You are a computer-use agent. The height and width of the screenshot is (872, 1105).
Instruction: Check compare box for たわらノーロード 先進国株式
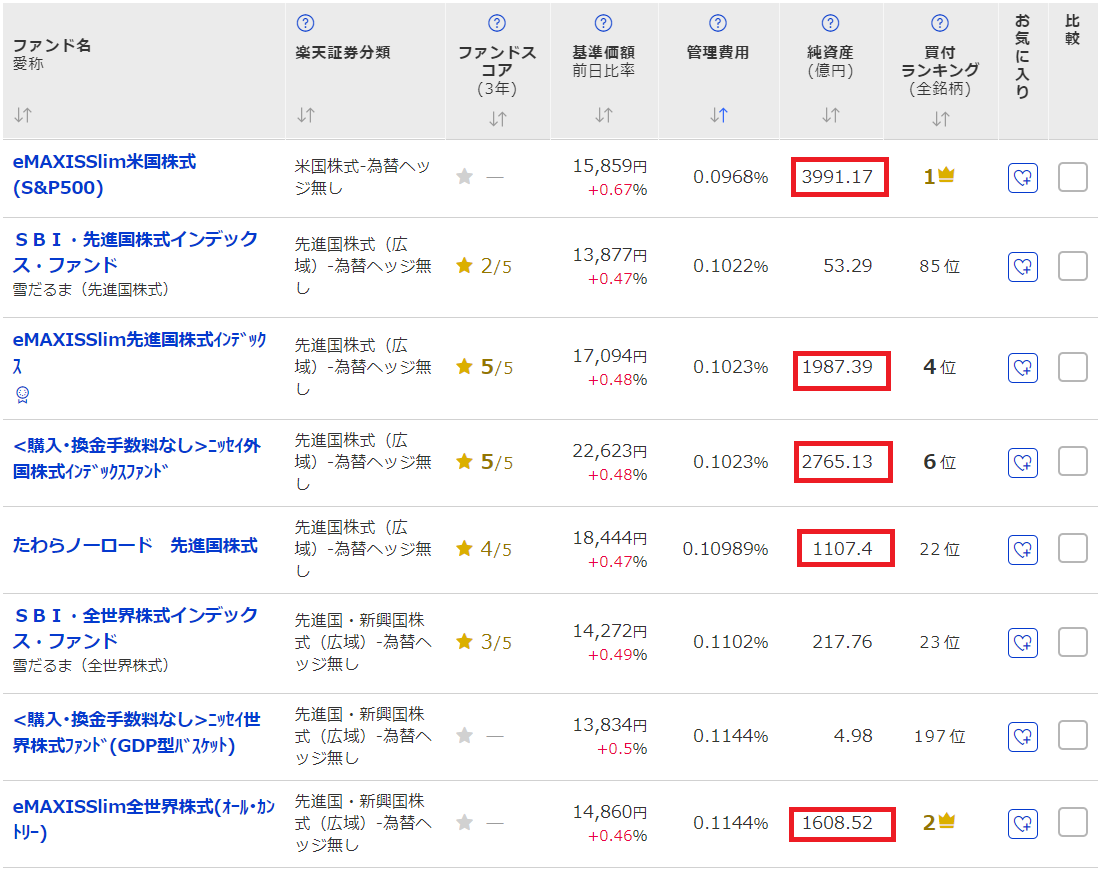point(1073,548)
